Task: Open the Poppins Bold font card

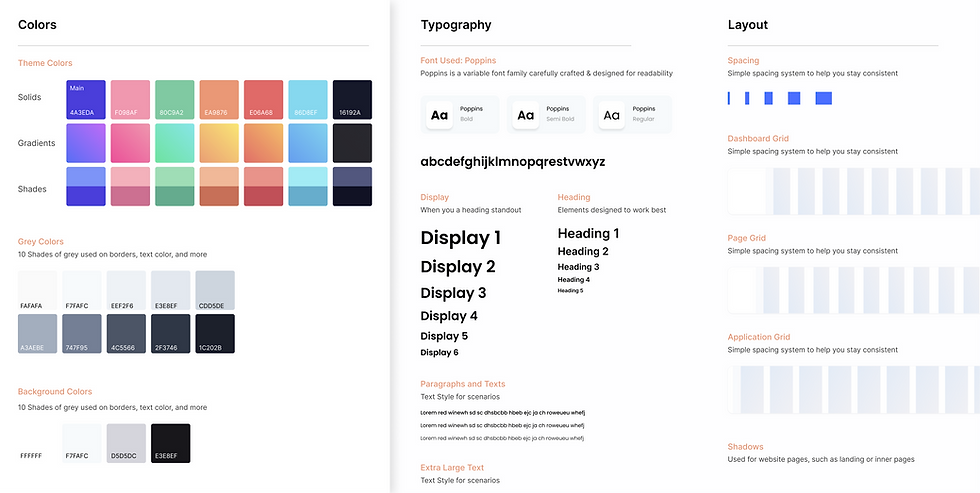Action: point(460,114)
